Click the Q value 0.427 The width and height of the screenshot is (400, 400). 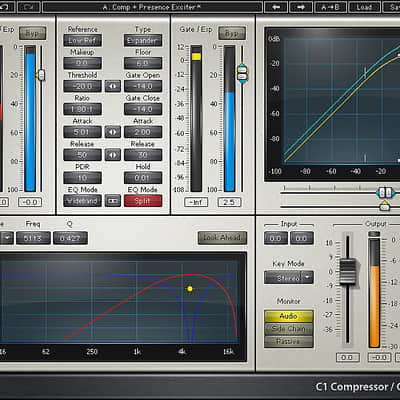pos(70,238)
